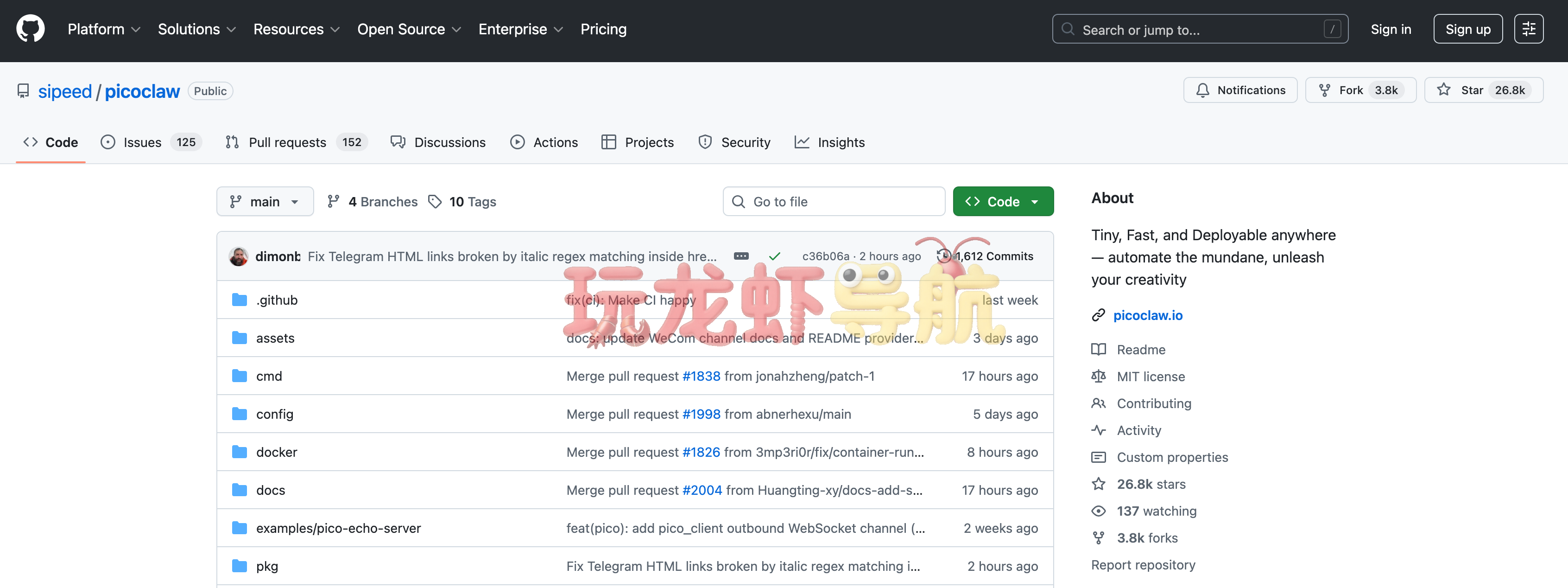Click the green commit status checkmark
The height and width of the screenshot is (588, 1568).
coord(774,256)
